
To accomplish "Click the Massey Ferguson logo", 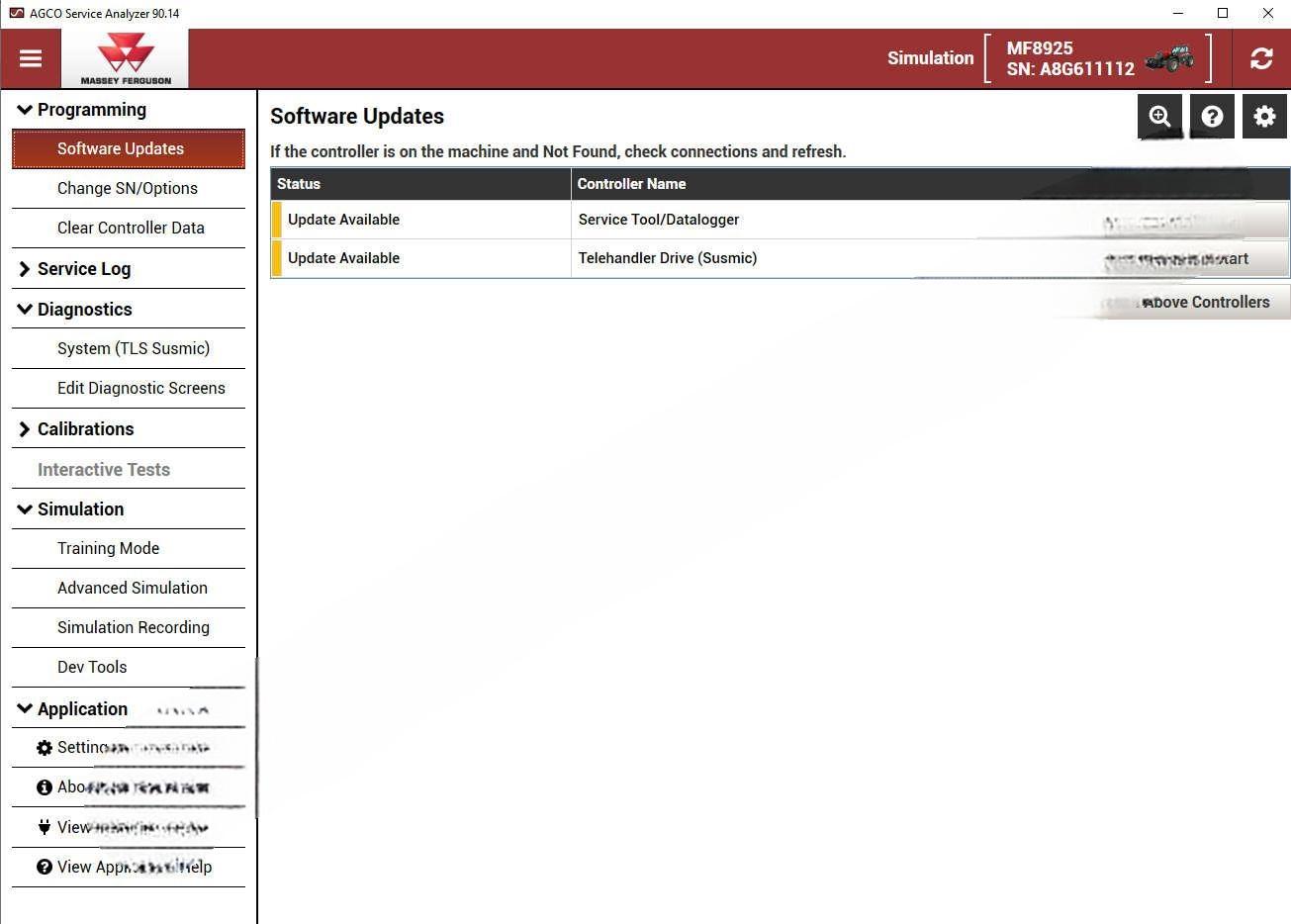I will click(125, 58).
